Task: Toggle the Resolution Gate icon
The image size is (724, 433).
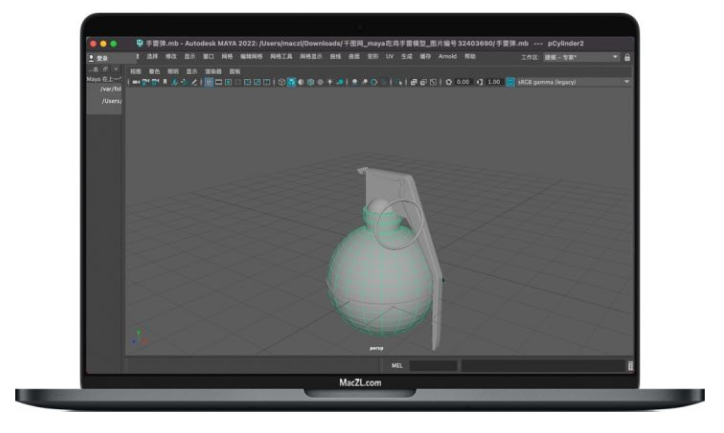Action: (228, 82)
